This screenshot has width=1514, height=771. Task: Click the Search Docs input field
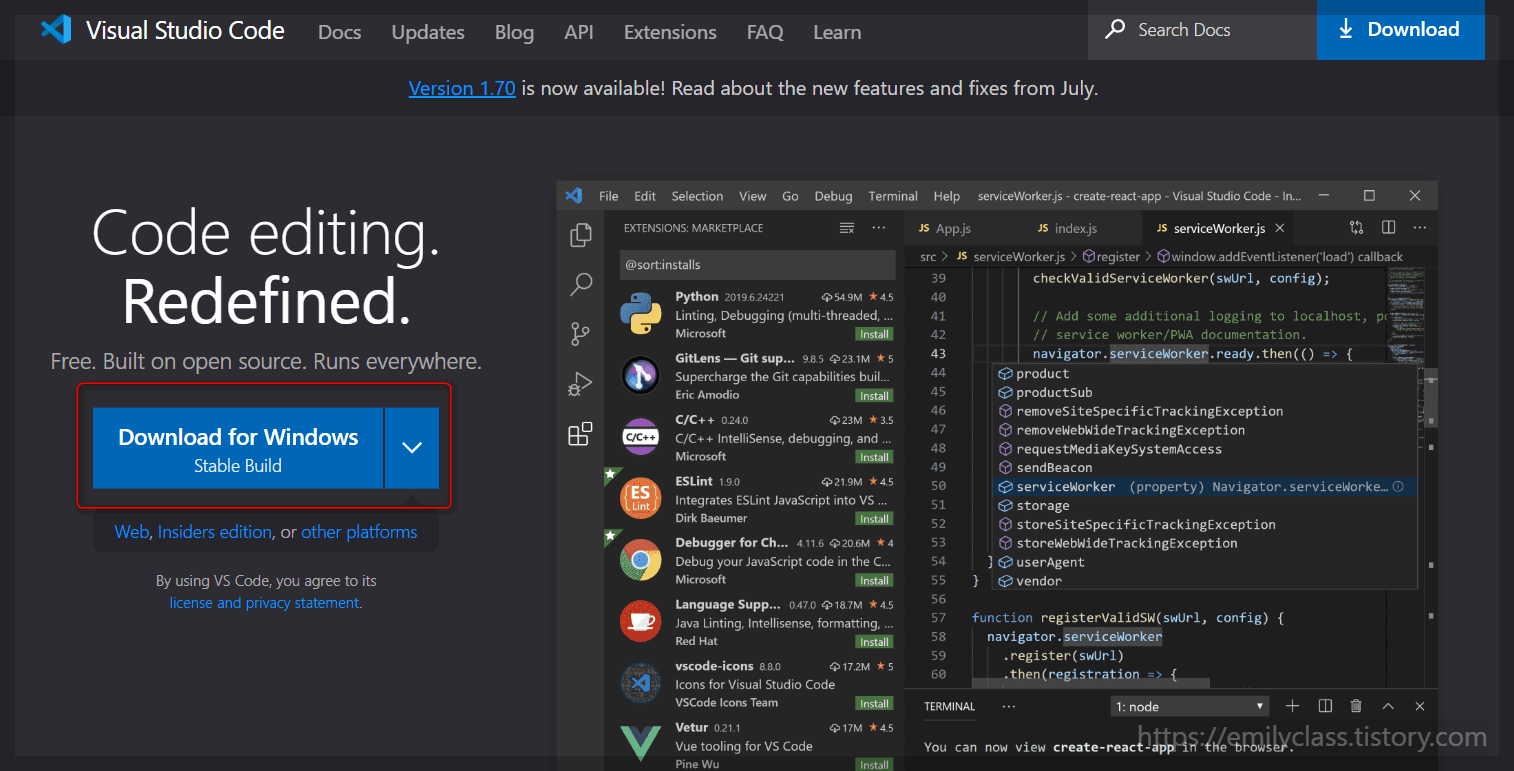click(1202, 30)
